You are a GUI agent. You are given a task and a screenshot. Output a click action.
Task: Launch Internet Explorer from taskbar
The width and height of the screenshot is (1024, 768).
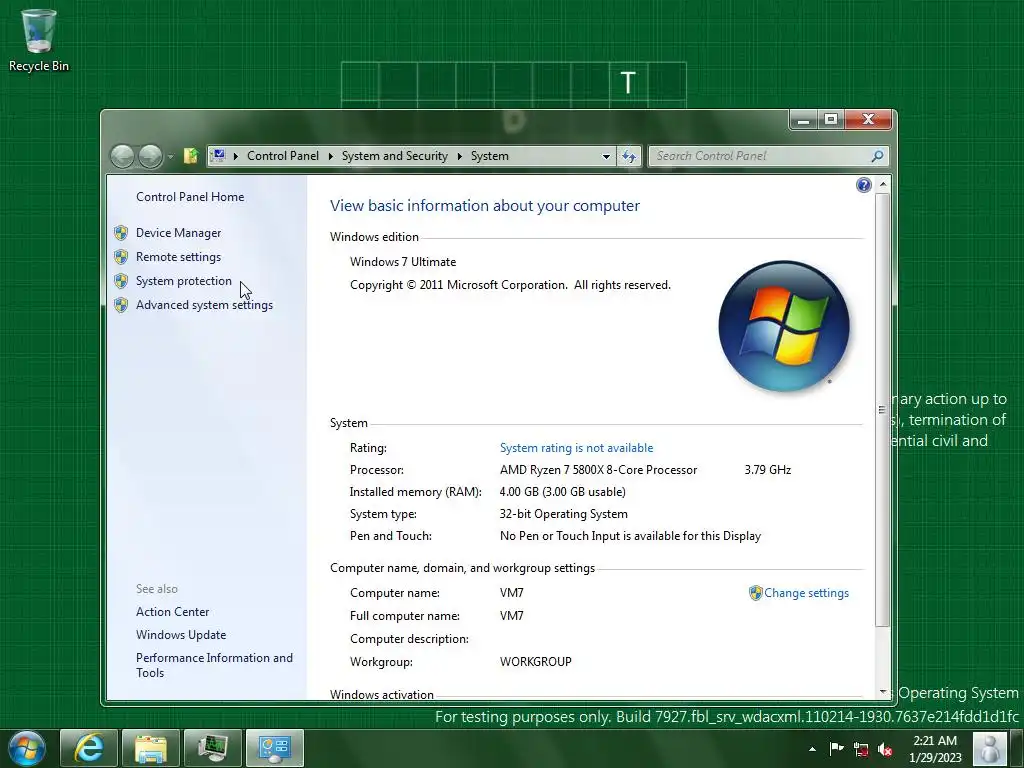tap(89, 748)
